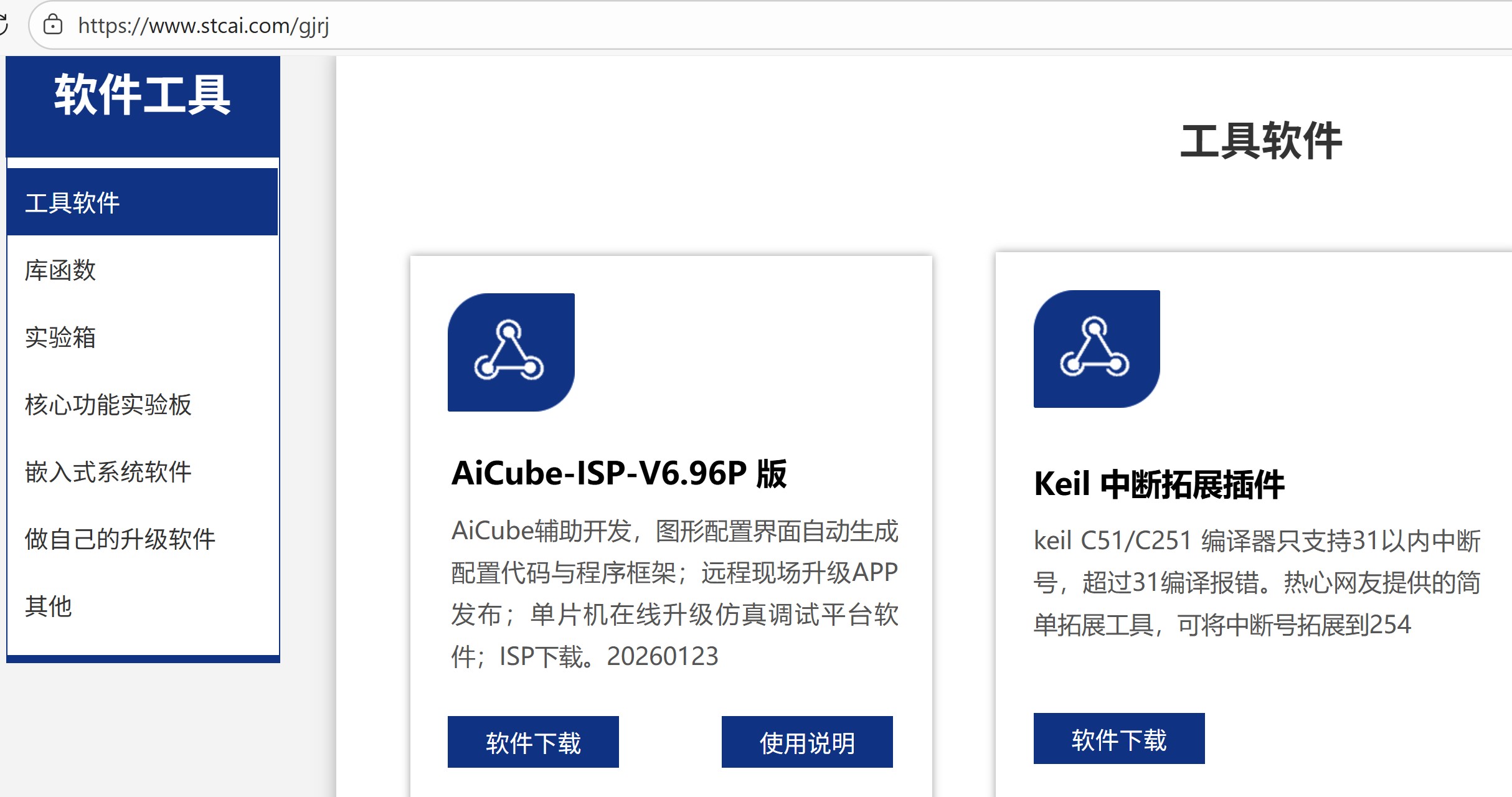
Task: Click the padlock icon in the address bar
Action: [x=54, y=26]
